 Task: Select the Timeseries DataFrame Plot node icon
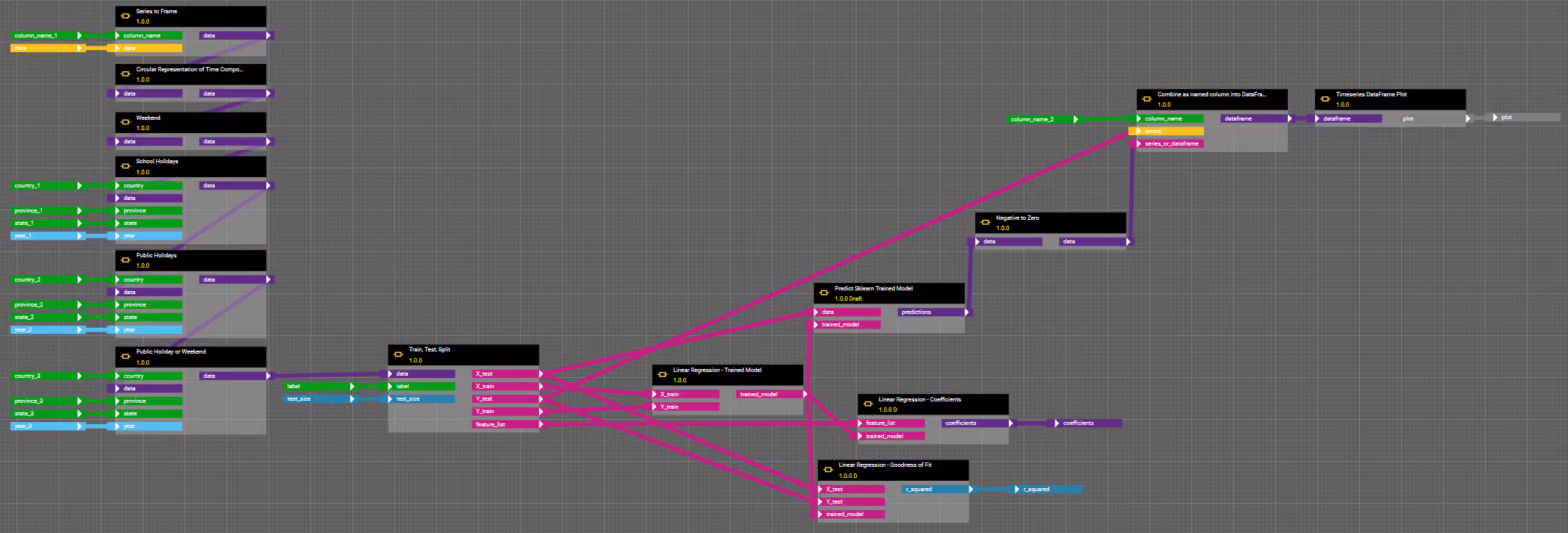(1325, 99)
